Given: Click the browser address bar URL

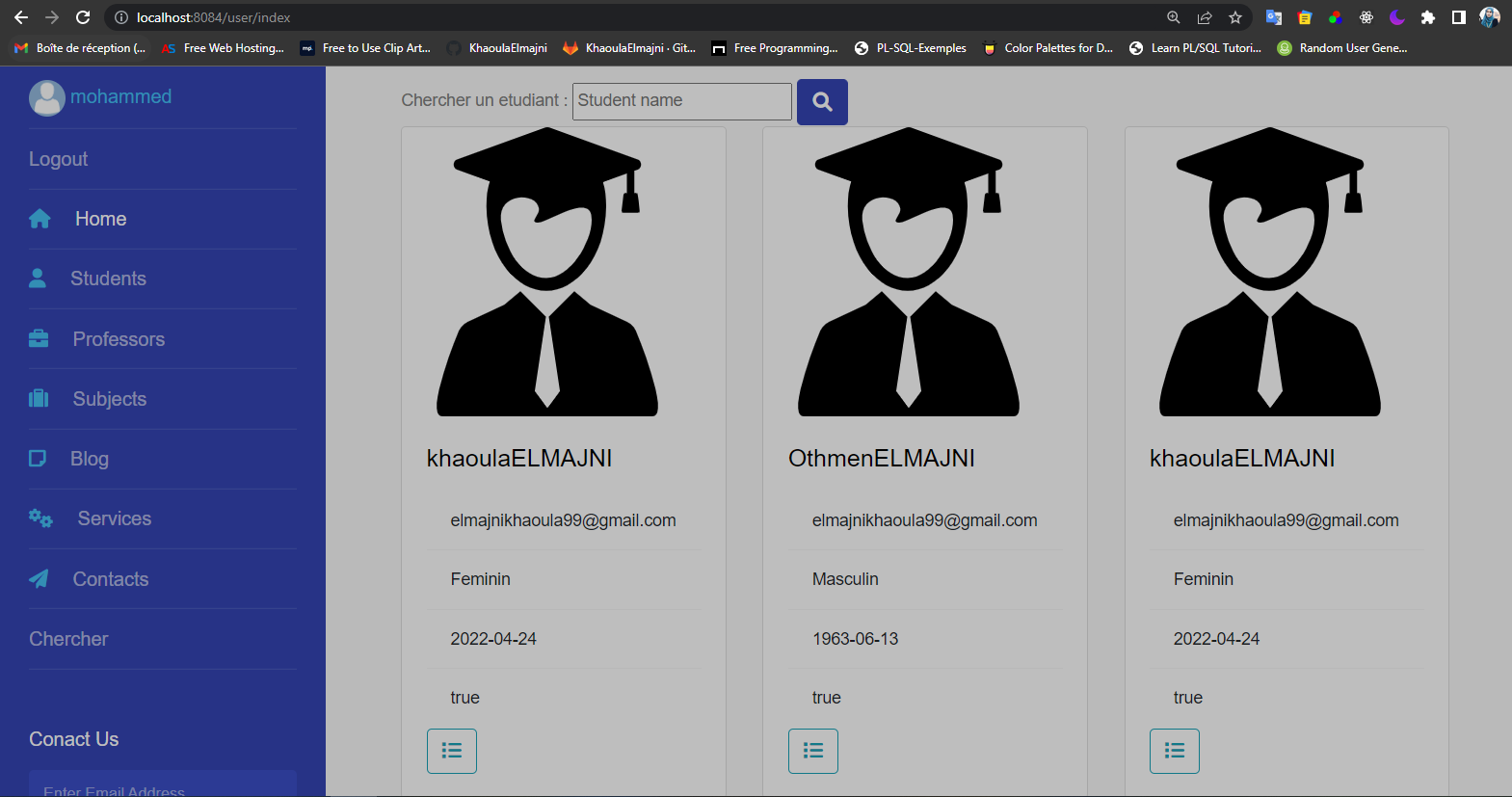Looking at the screenshot, I should pos(213,17).
